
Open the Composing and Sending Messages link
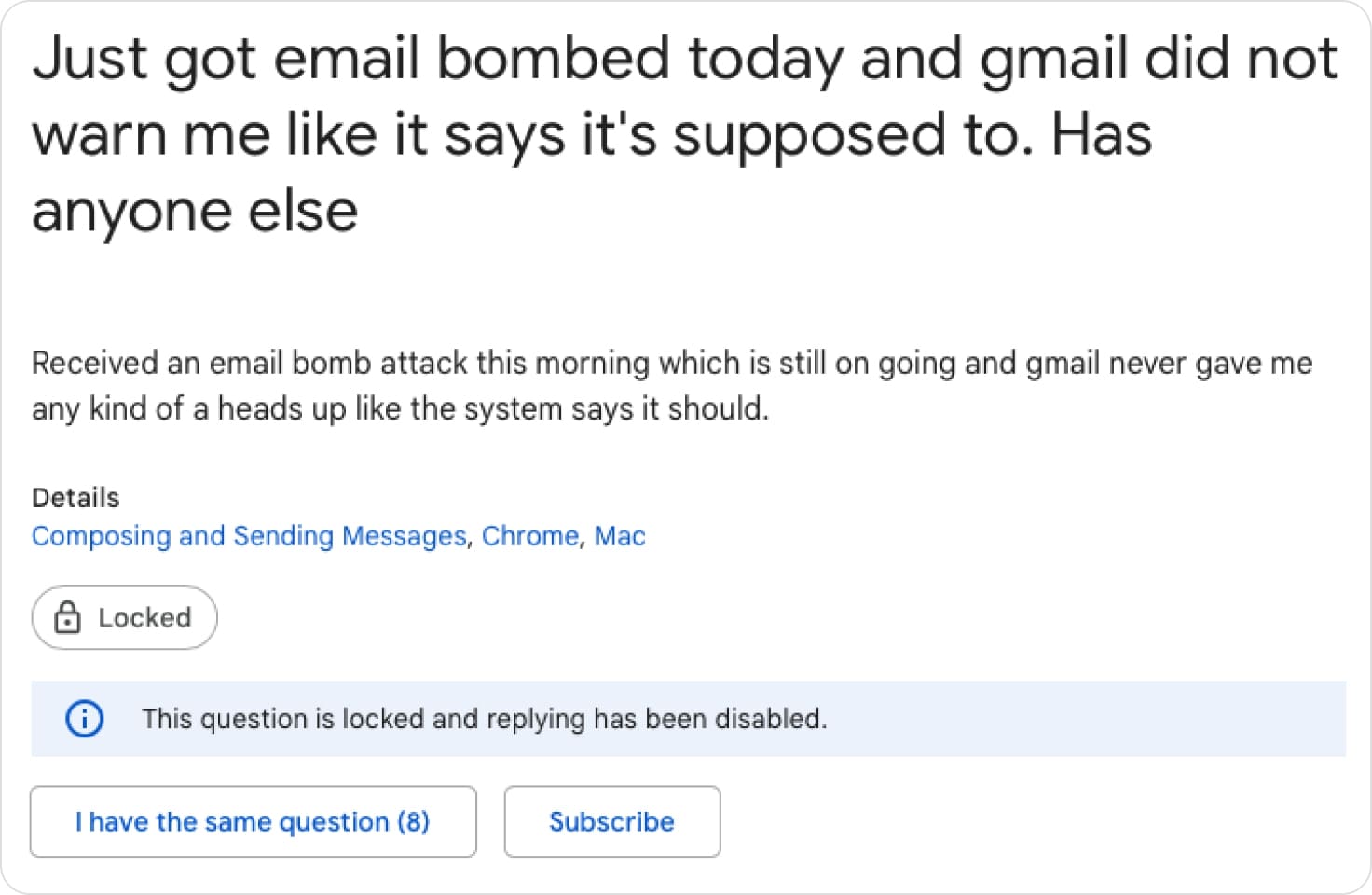[x=250, y=536]
